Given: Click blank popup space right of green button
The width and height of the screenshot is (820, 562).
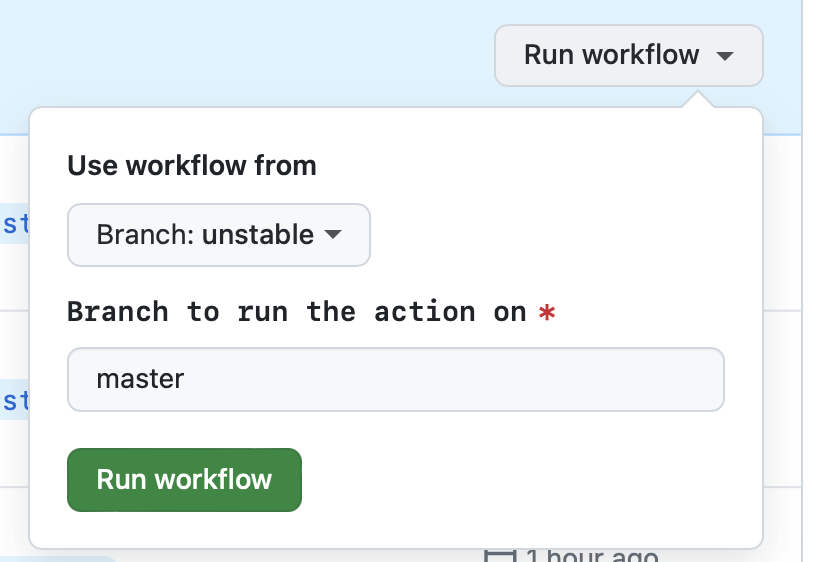Looking at the screenshot, I should pyautogui.click(x=520, y=480).
